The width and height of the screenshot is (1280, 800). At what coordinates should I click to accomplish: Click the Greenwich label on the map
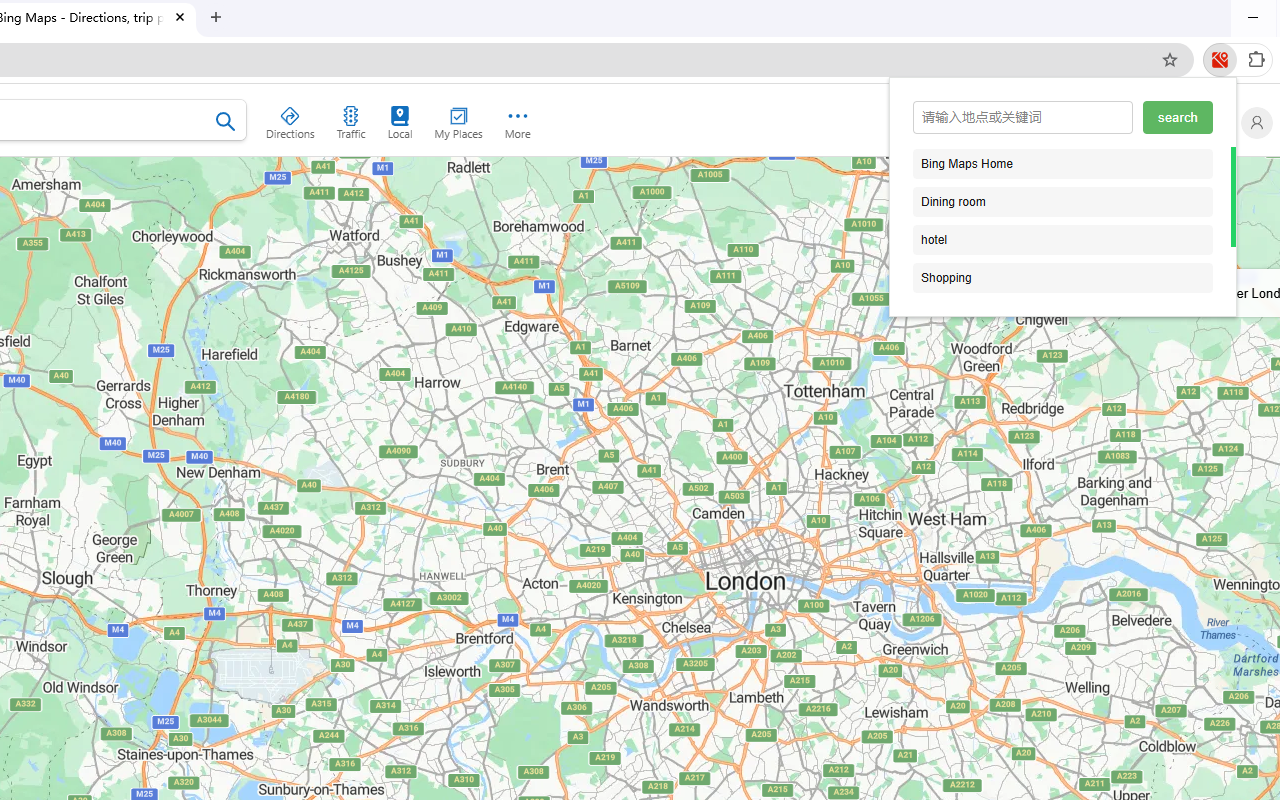click(915, 649)
